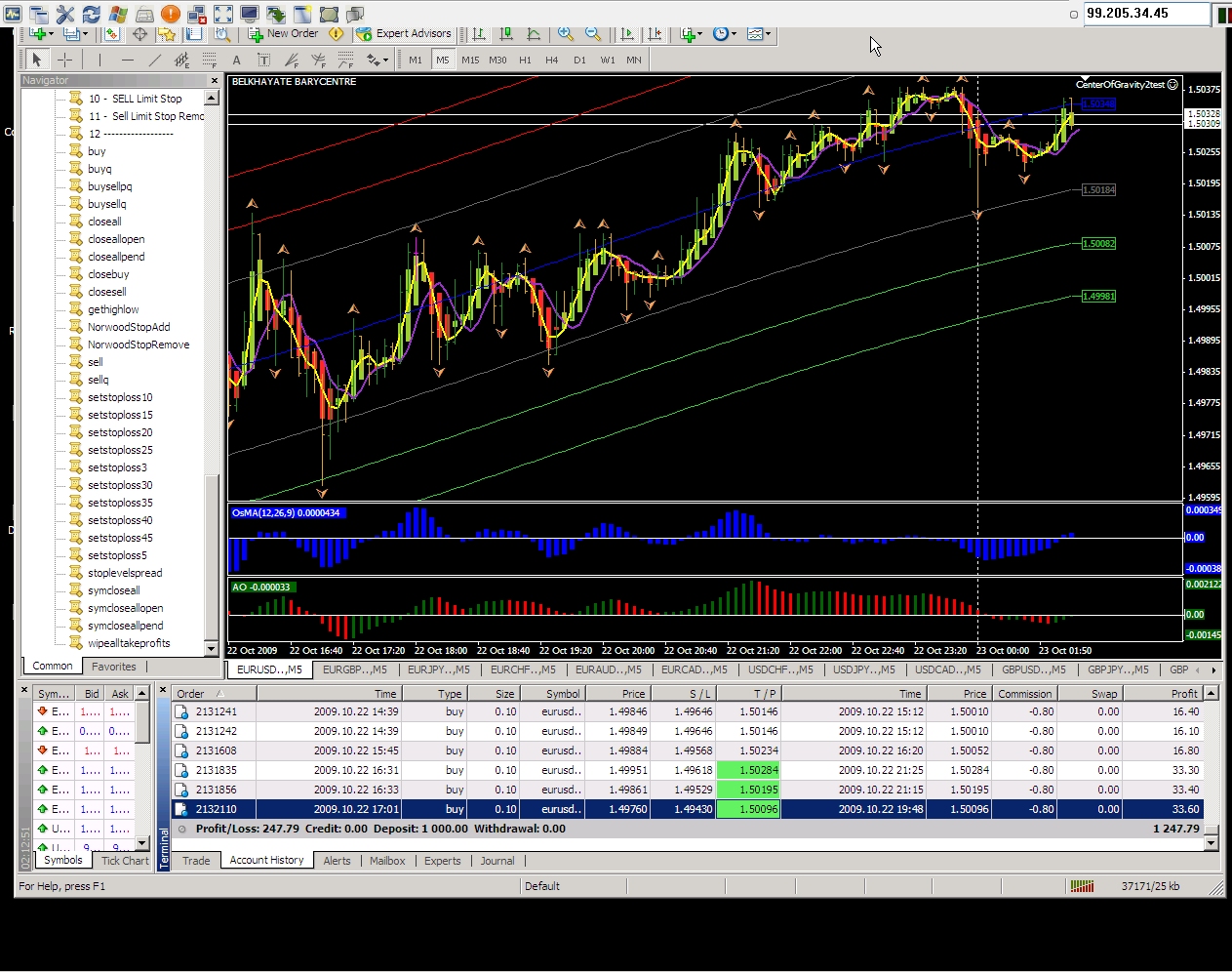Pick the Draw Vertical Line tool
The width and height of the screenshot is (1232, 973).
[99, 61]
